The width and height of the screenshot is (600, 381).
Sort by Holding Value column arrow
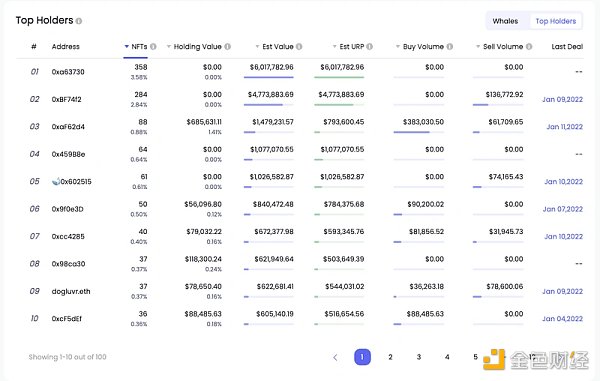[169, 47]
